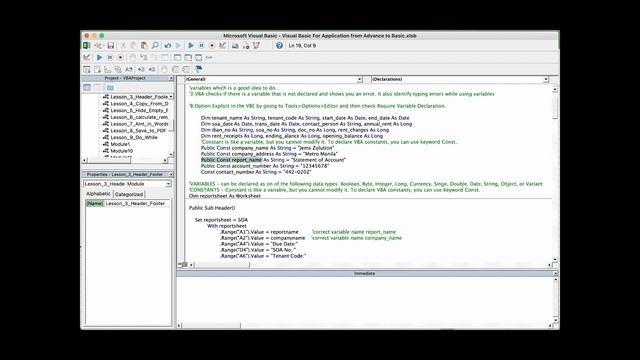This screenshot has width=640, height=360.
Task: Switch to the Categorized tab
Action: tap(129, 194)
